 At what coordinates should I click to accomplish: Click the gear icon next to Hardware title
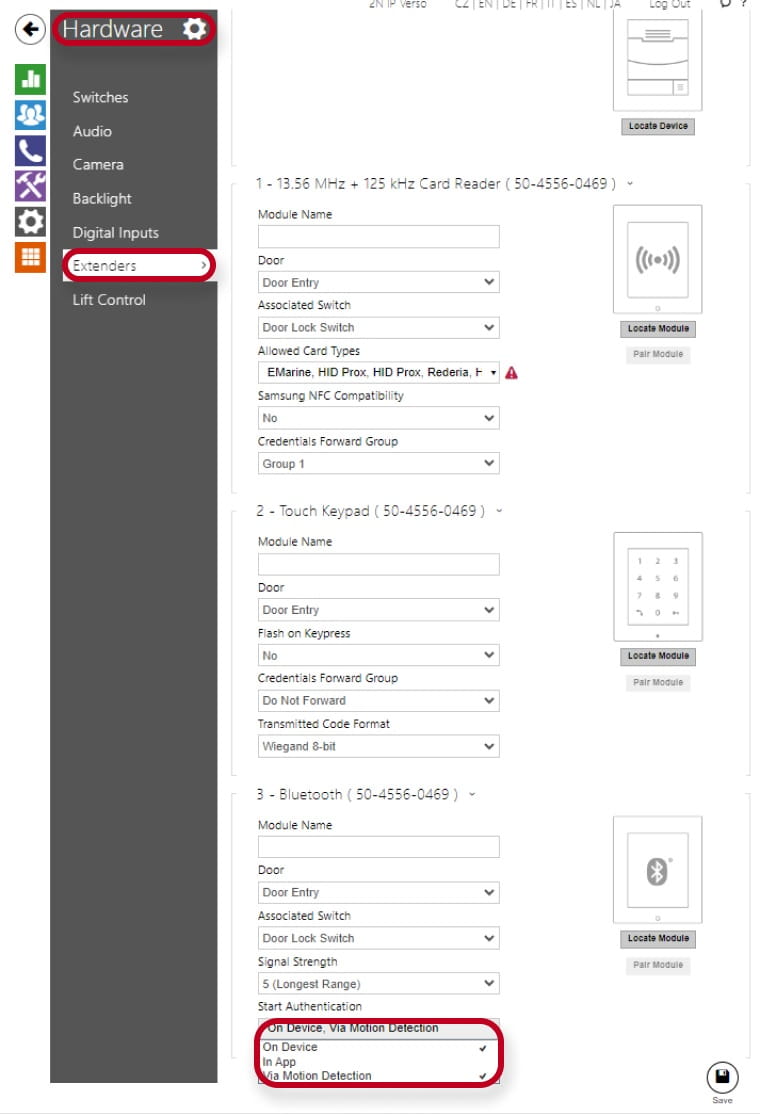194,29
